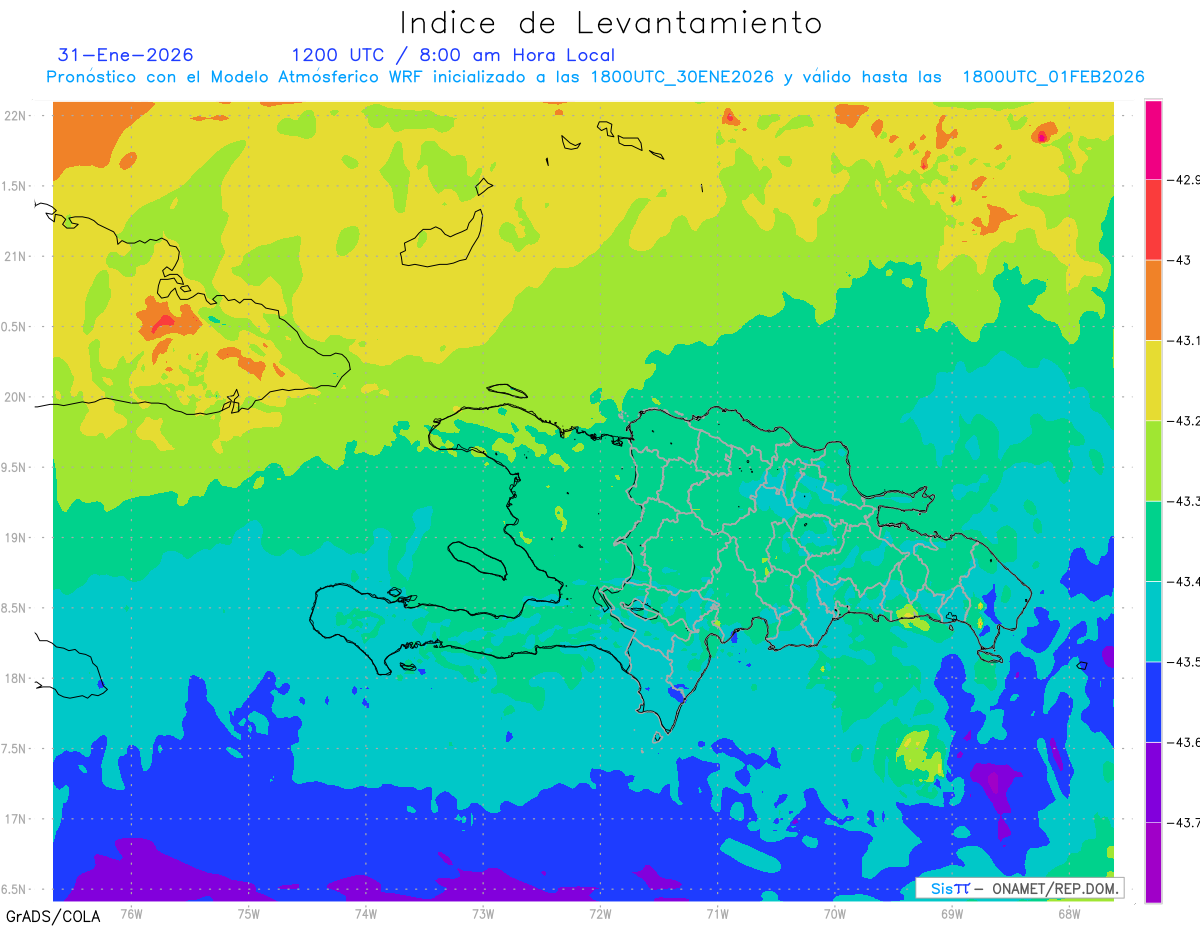
Task: Pick the blue legend swatch above -43.6
Action: click(1153, 702)
